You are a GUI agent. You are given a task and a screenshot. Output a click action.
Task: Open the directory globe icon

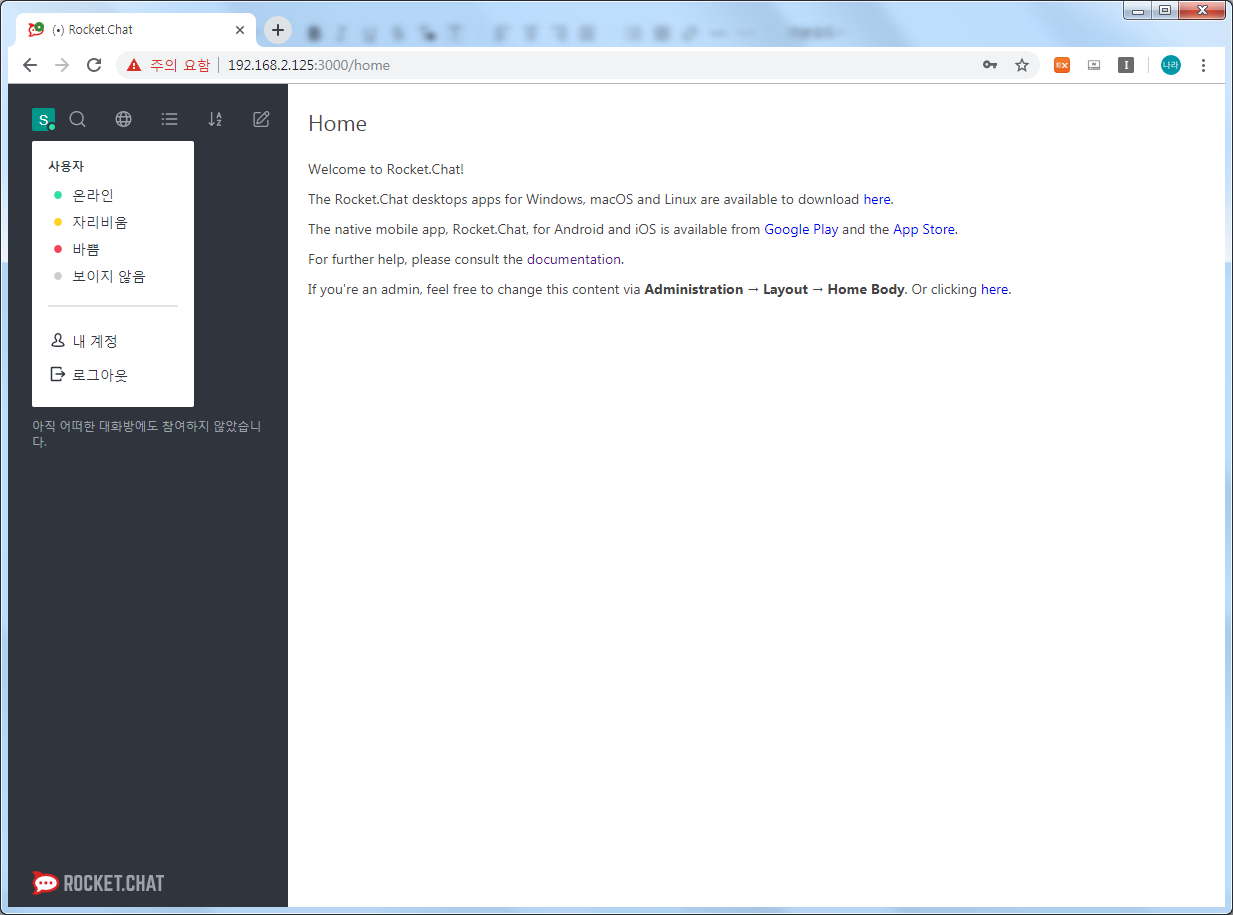(123, 119)
